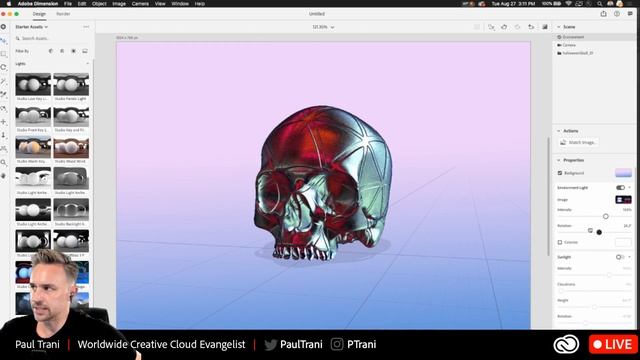Click the Colorize color swatch
This screenshot has height=360, width=640.
[623, 242]
